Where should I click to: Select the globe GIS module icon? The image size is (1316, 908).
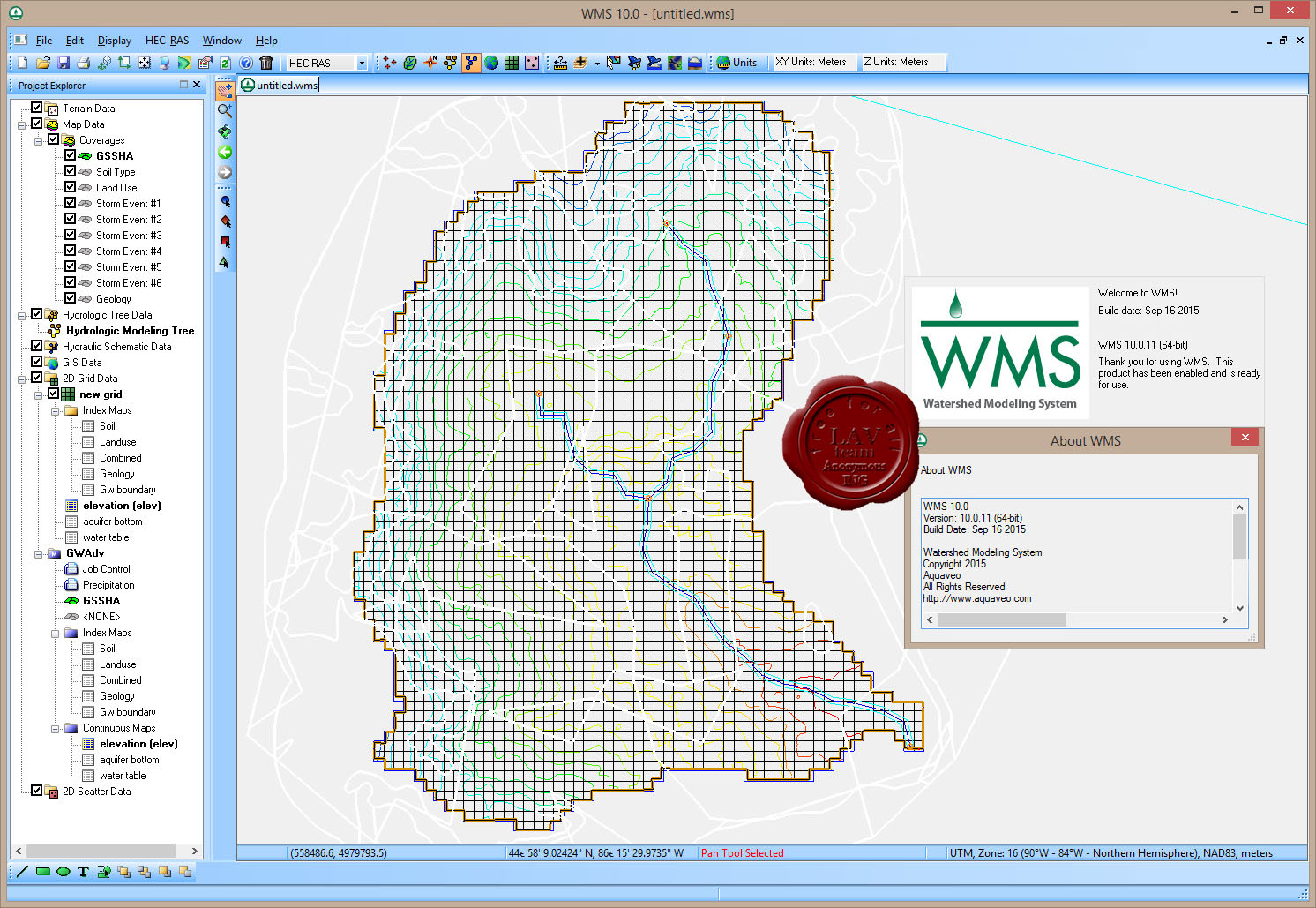click(491, 63)
